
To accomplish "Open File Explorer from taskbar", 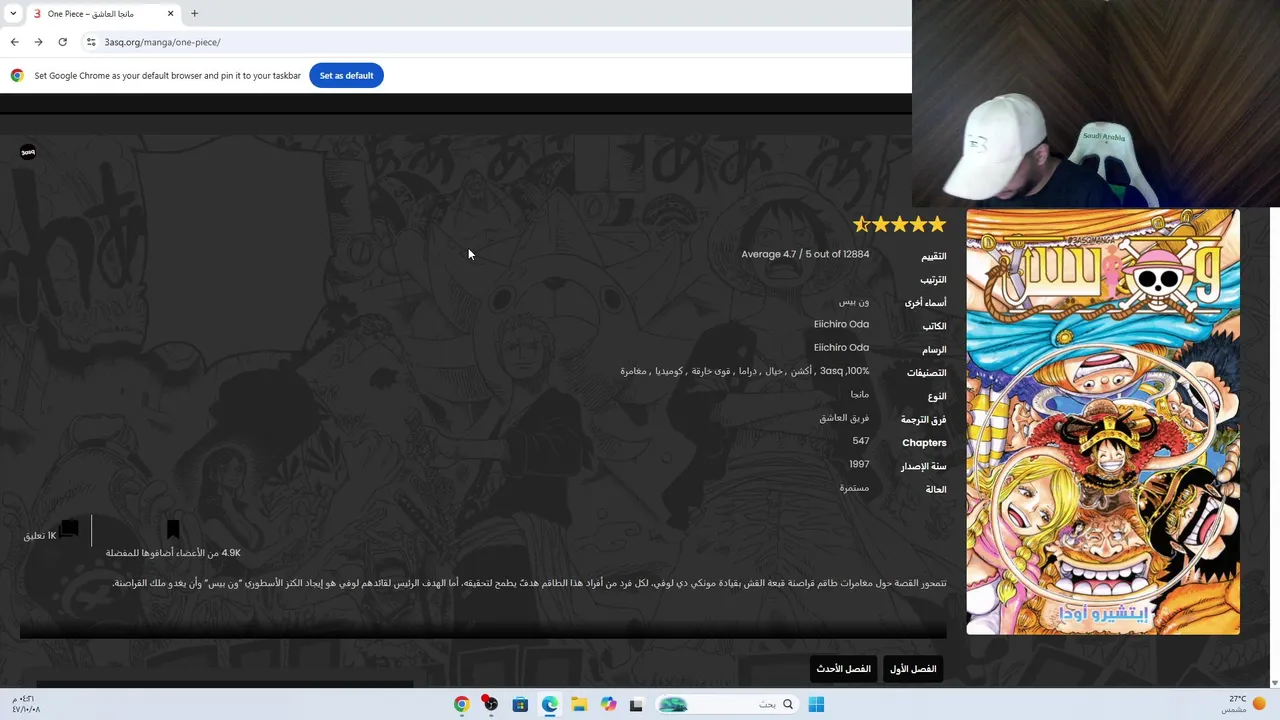I will tap(579, 705).
